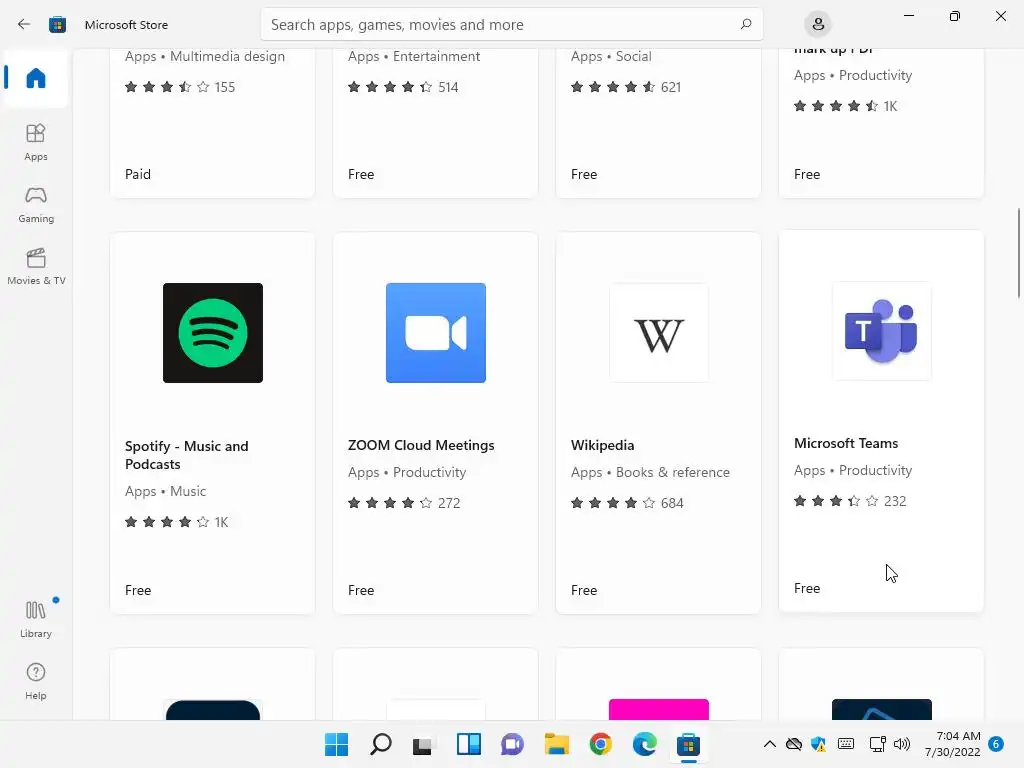Open the Microsoft Teams app title
Viewport: 1024px width, 768px height.
tap(846, 443)
